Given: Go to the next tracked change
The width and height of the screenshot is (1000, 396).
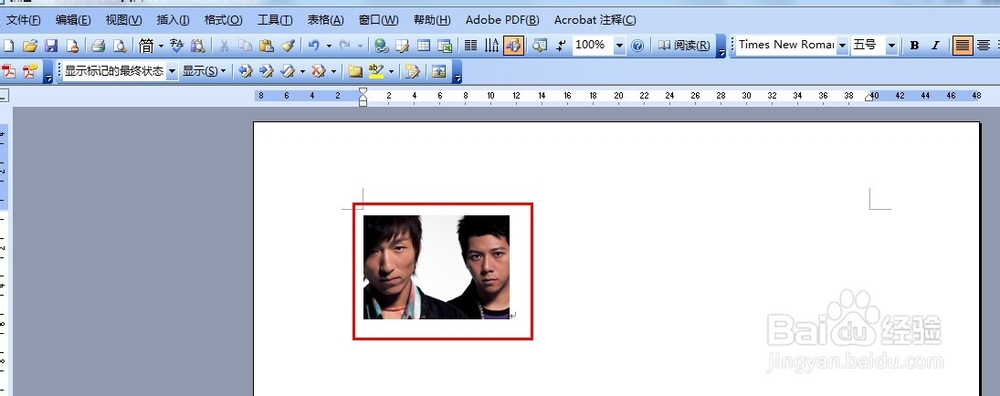Looking at the screenshot, I should click(267, 71).
